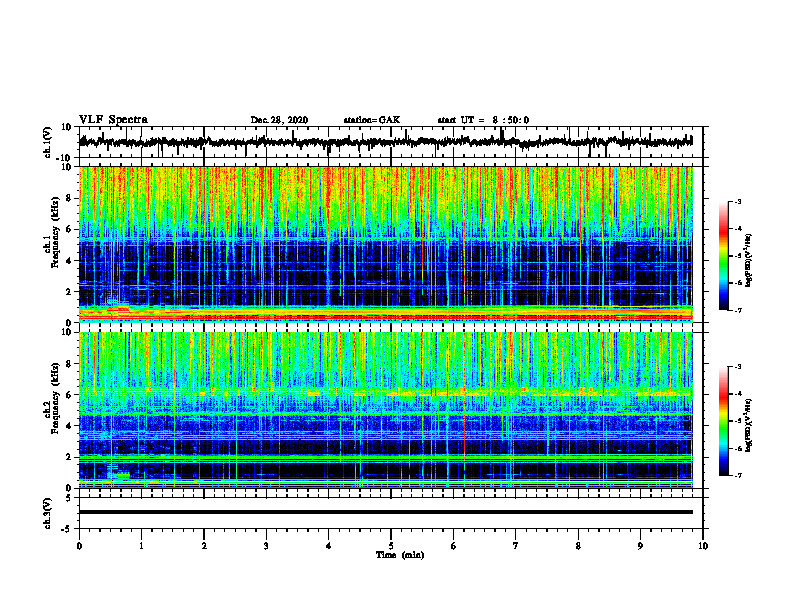The height and width of the screenshot is (612, 792).
Task: Click the time axis tick label "5" minutes
Action: [391, 546]
